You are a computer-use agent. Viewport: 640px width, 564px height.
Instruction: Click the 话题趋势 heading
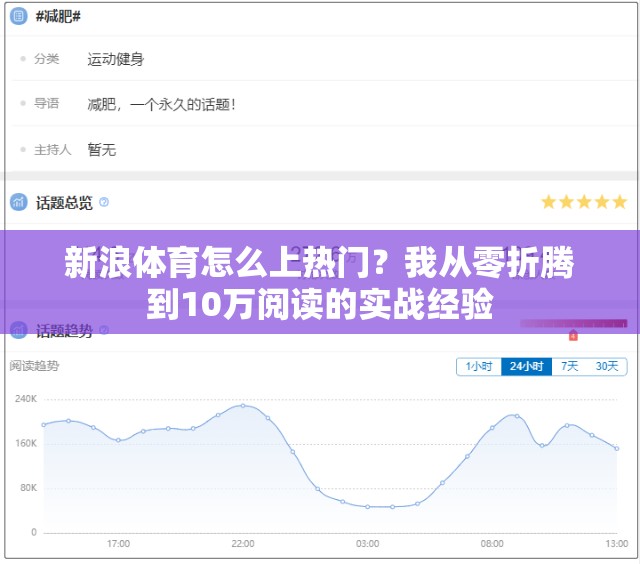64,331
